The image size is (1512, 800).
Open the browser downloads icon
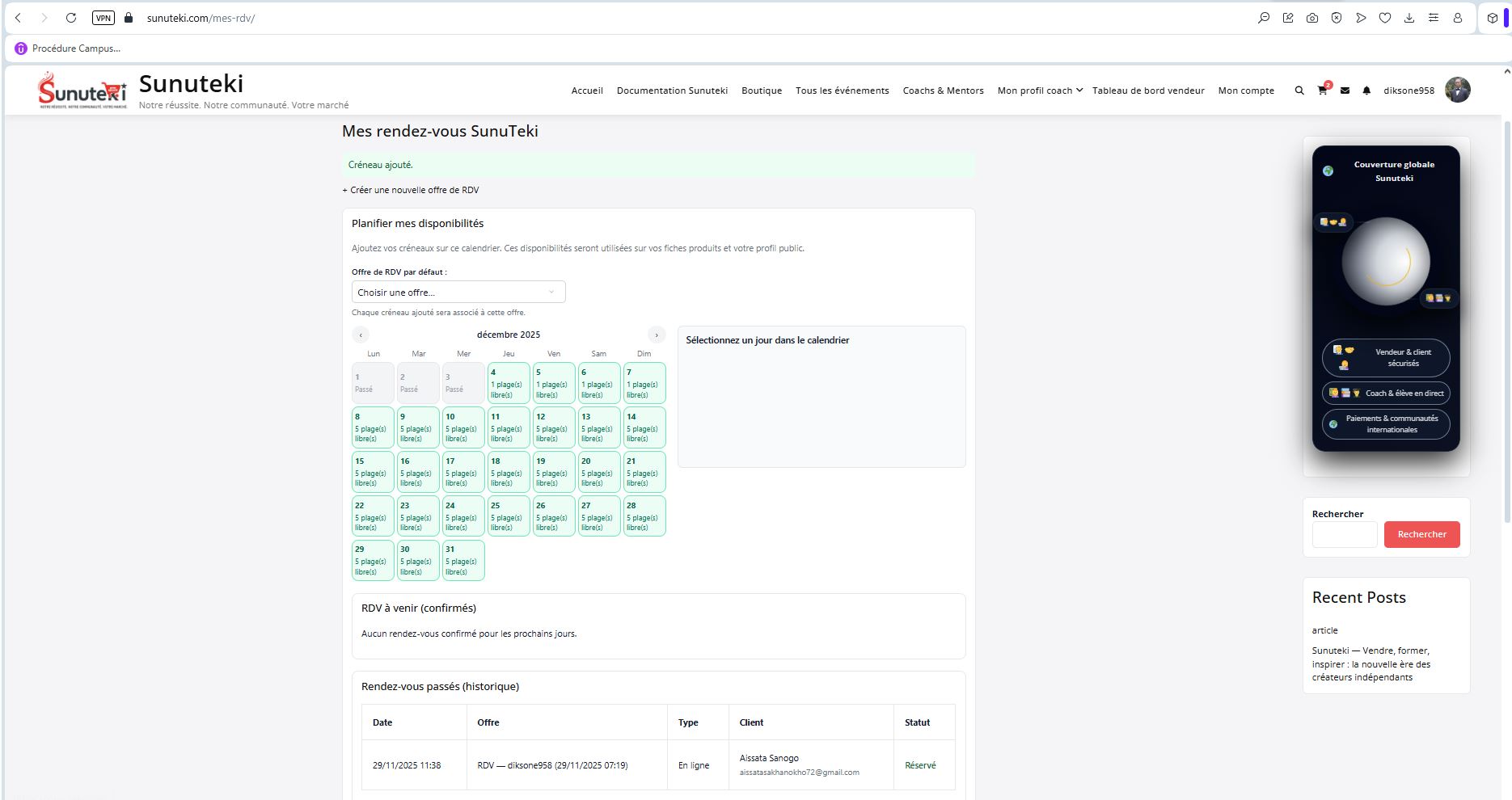pyautogui.click(x=1409, y=18)
